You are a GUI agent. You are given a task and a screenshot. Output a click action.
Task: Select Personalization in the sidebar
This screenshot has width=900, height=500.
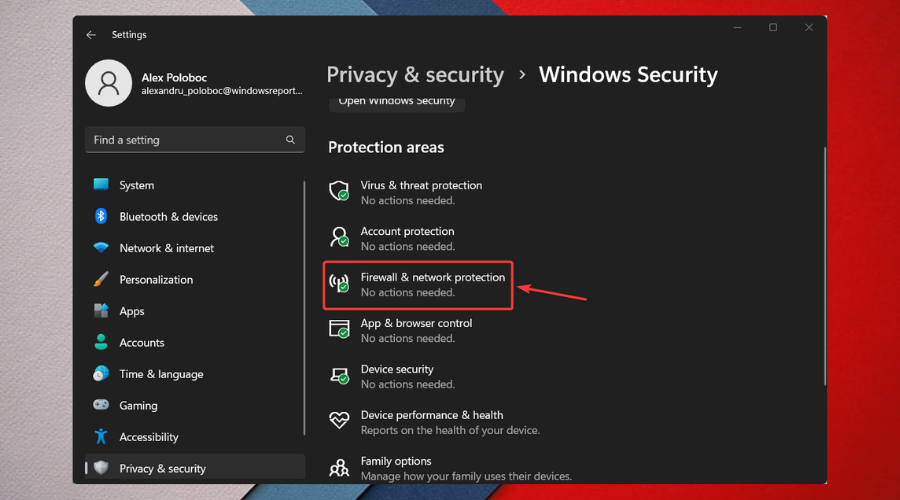click(156, 280)
